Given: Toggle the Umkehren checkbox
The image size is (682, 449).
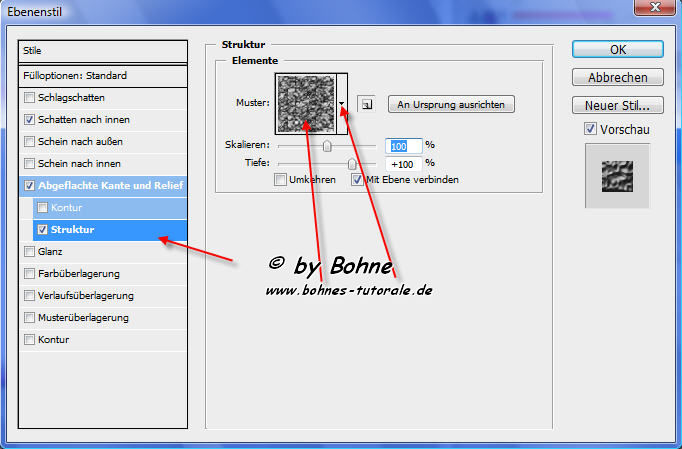Looking at the screenshot, I should click(281, 180).
